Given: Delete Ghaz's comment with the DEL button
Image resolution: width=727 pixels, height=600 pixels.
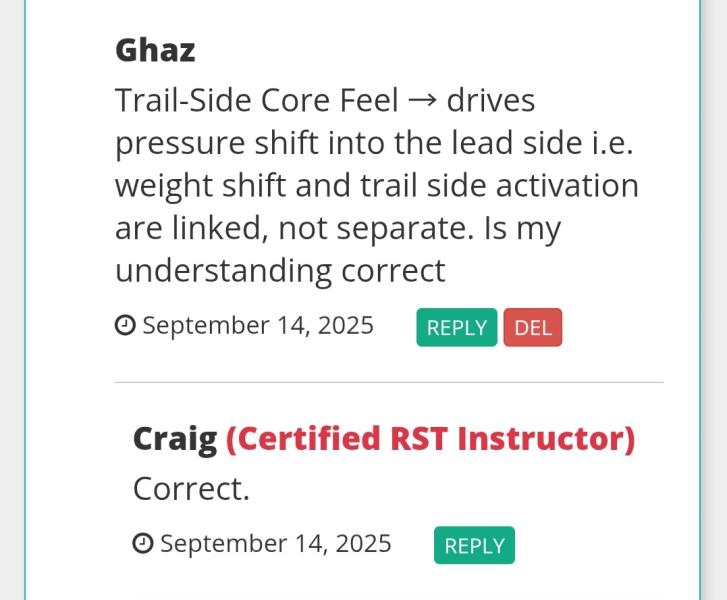Looking at the screenshot, I should [533, 327].
